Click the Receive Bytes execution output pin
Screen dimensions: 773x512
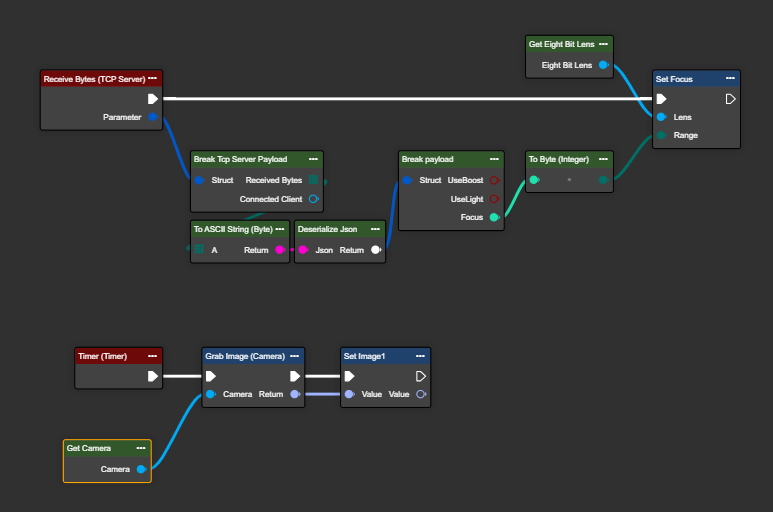coord(152,98)
